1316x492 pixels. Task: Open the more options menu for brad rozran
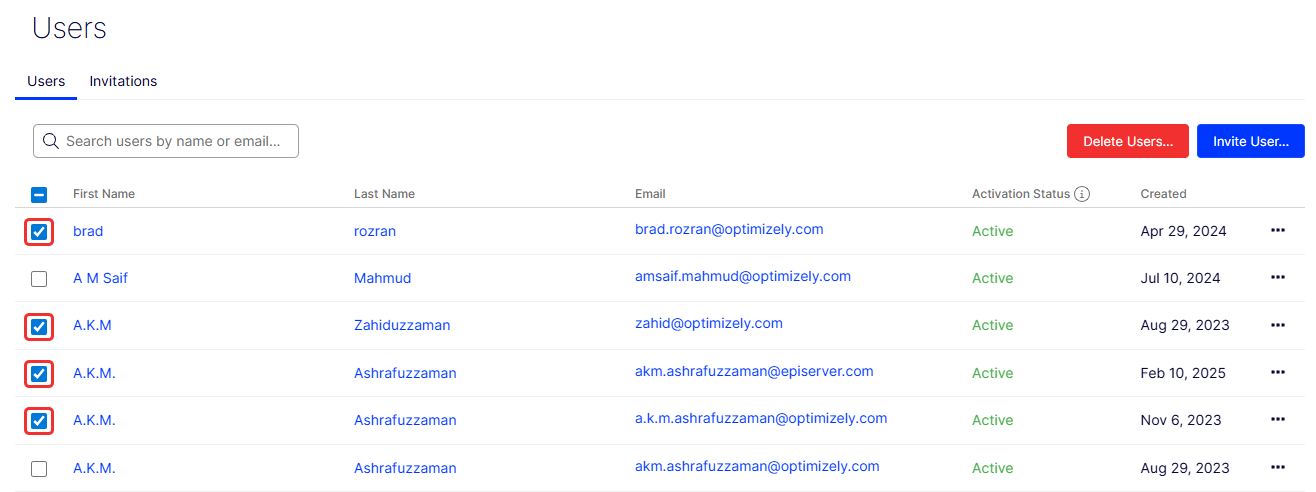click(1277, 231)
